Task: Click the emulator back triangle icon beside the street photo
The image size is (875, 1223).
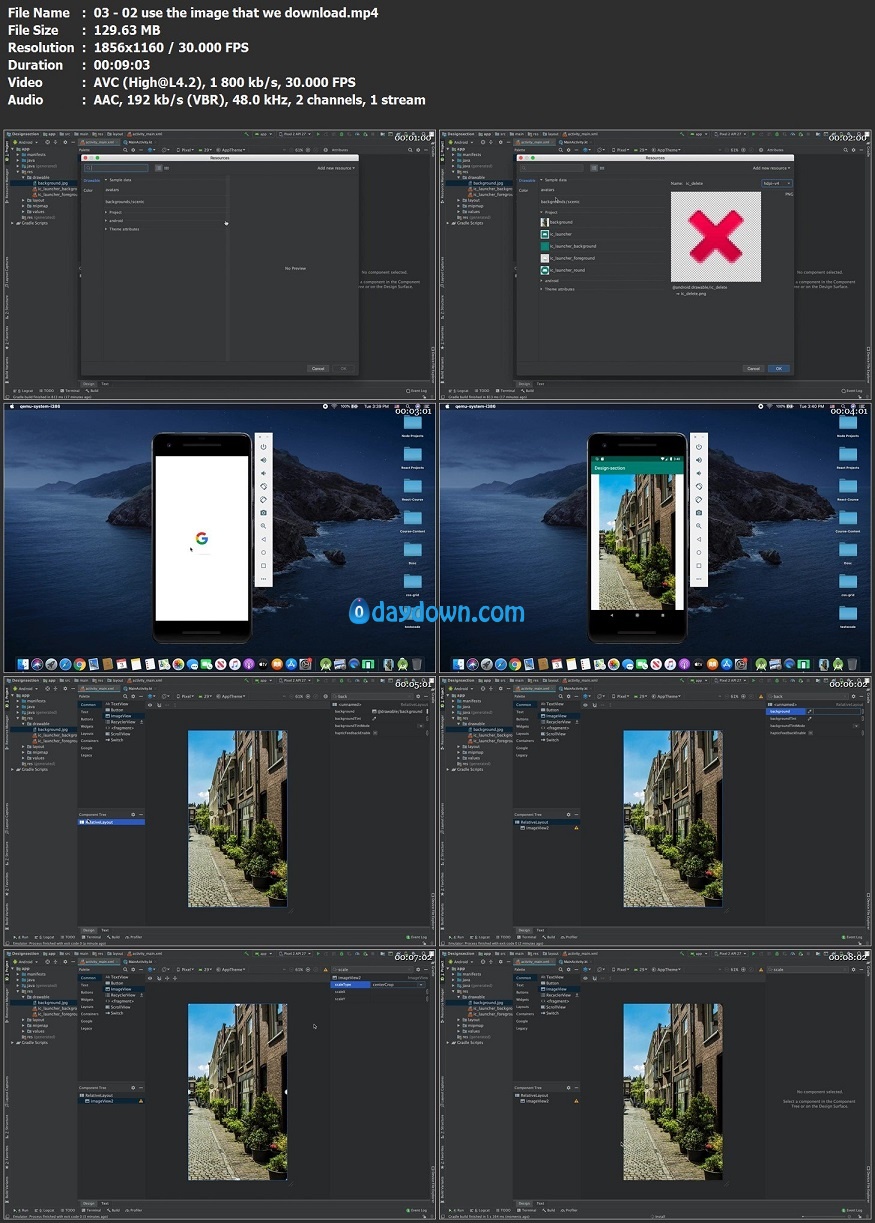Action: point(698,539)
